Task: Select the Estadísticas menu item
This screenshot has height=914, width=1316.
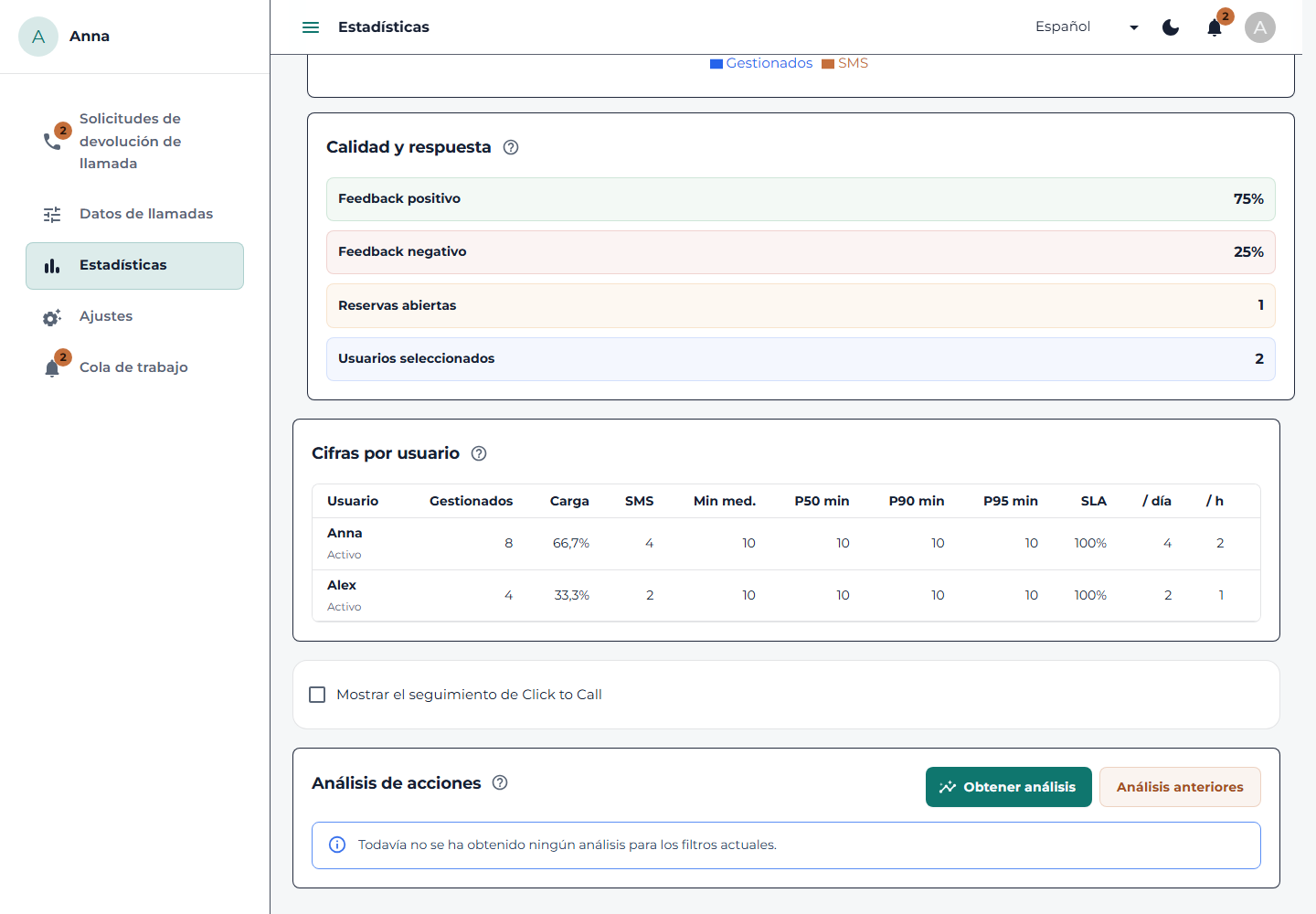Action: click(134, 266)
